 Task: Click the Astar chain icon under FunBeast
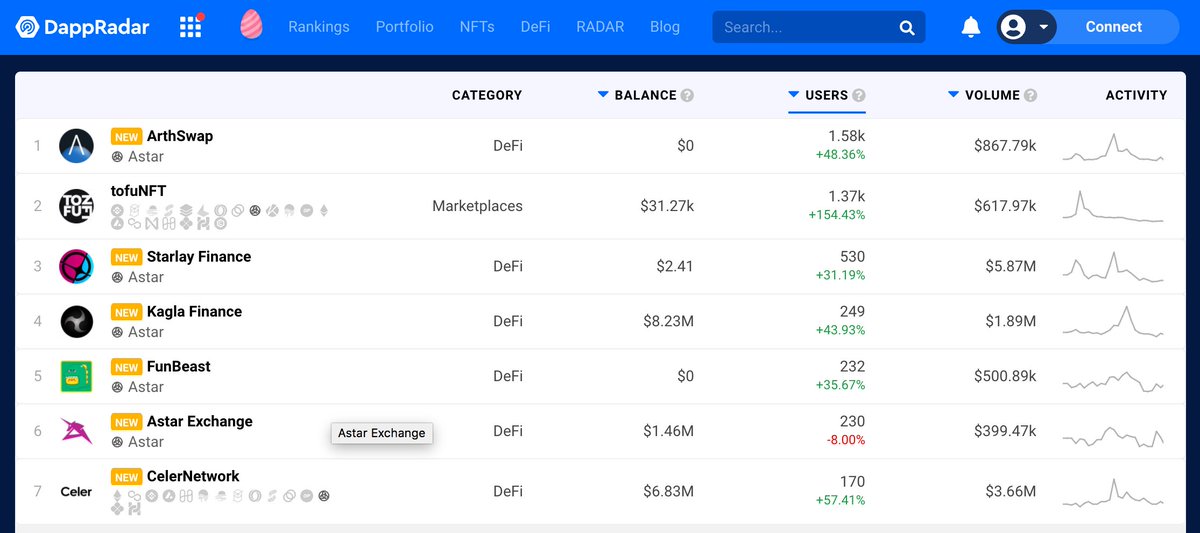[x=117, y=387]
